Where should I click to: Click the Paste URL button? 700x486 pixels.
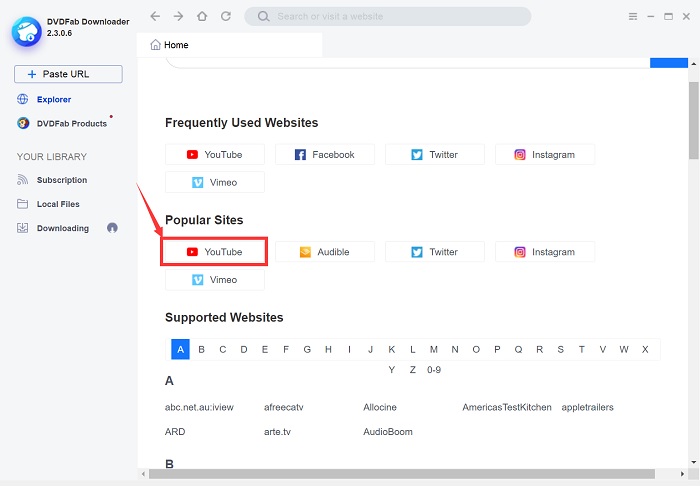pyautogui.click(x=68, y=74)
